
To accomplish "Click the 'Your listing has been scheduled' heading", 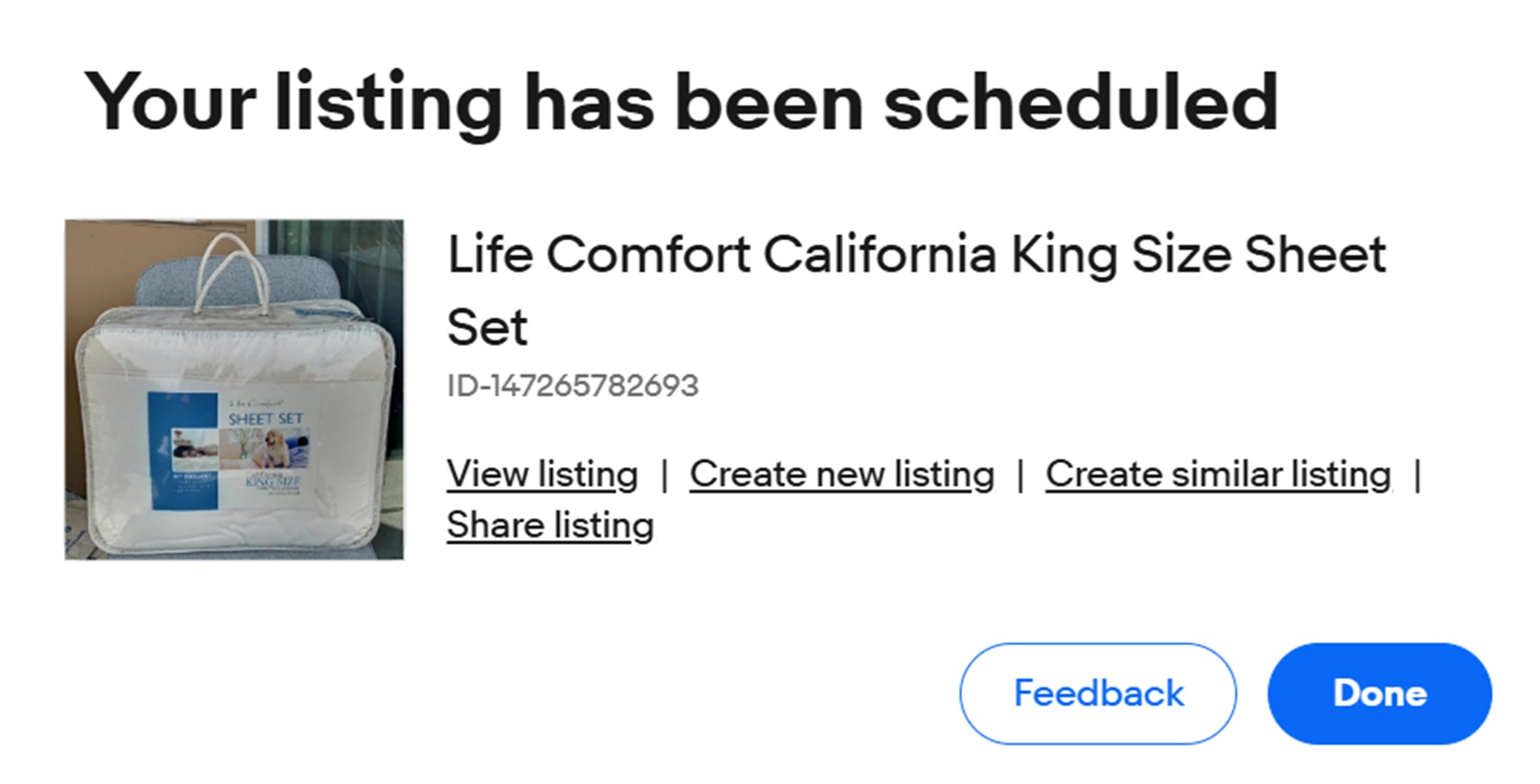I will click(x=681, y=103).
